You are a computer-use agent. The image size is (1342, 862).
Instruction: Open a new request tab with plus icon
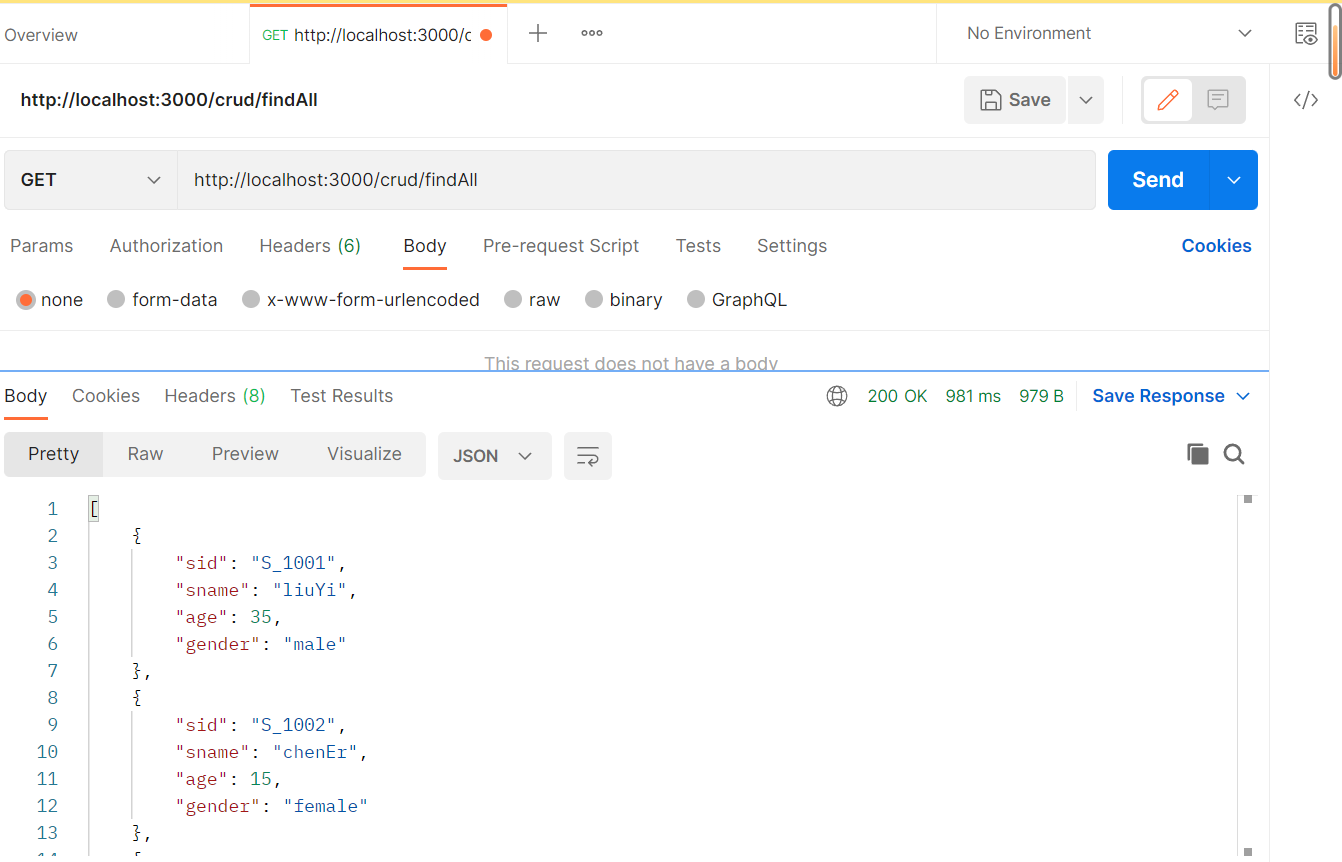point(538,33)
